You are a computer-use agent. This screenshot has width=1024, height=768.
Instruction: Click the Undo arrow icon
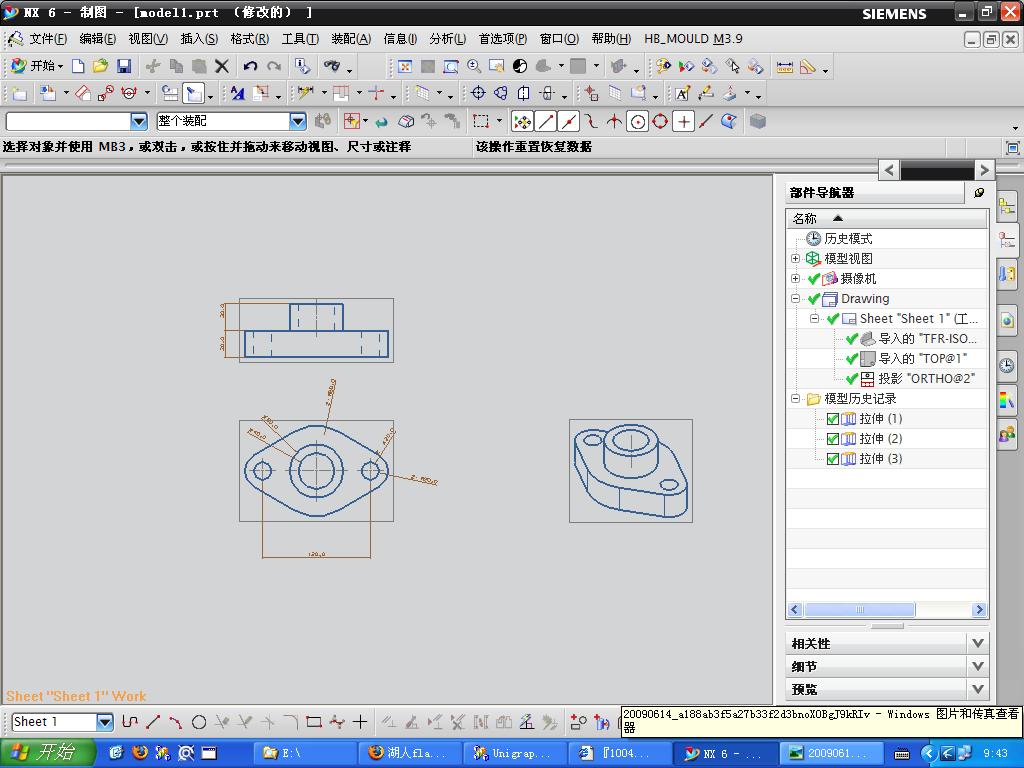(x=250, y=66)
